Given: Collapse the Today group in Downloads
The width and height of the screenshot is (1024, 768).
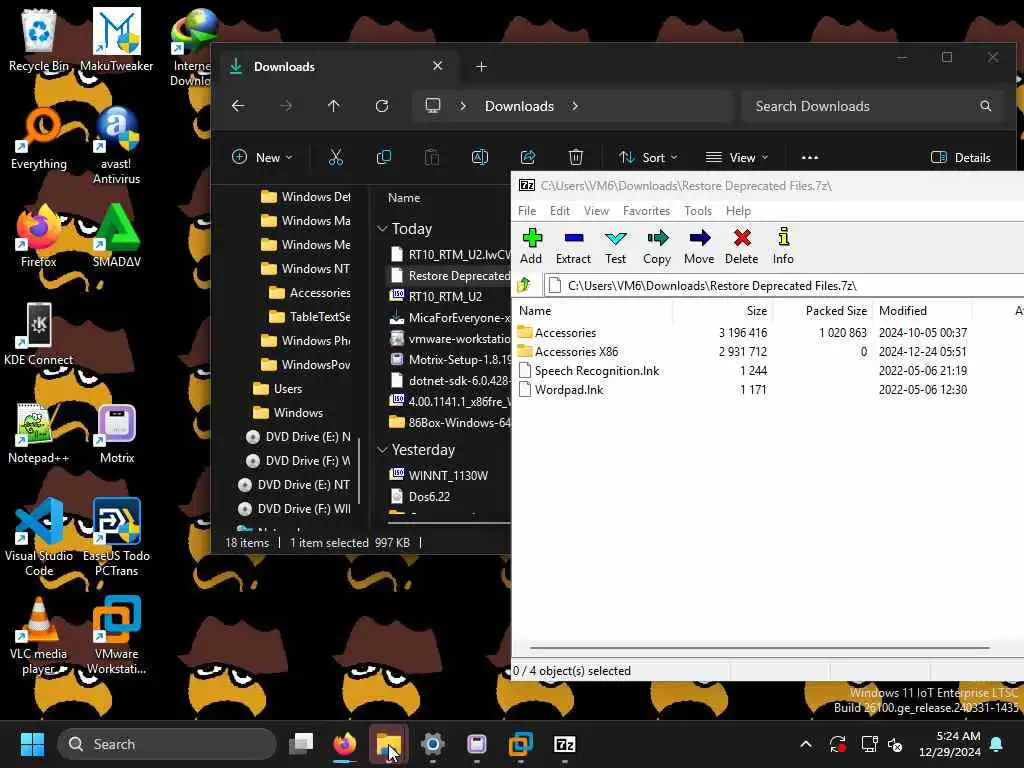Looking at the screenshot, I should point(383,229).
